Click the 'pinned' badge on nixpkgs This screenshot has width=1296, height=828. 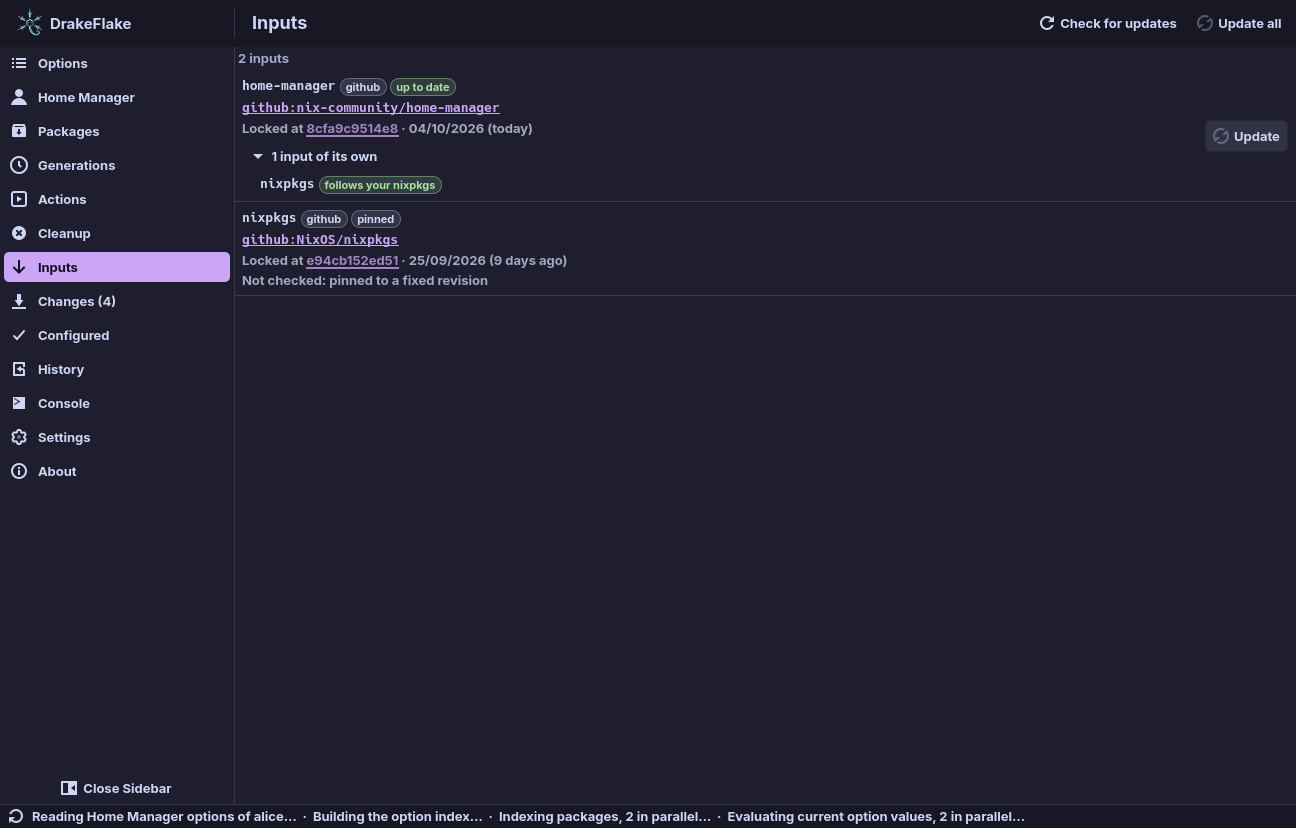click(376, 219)
